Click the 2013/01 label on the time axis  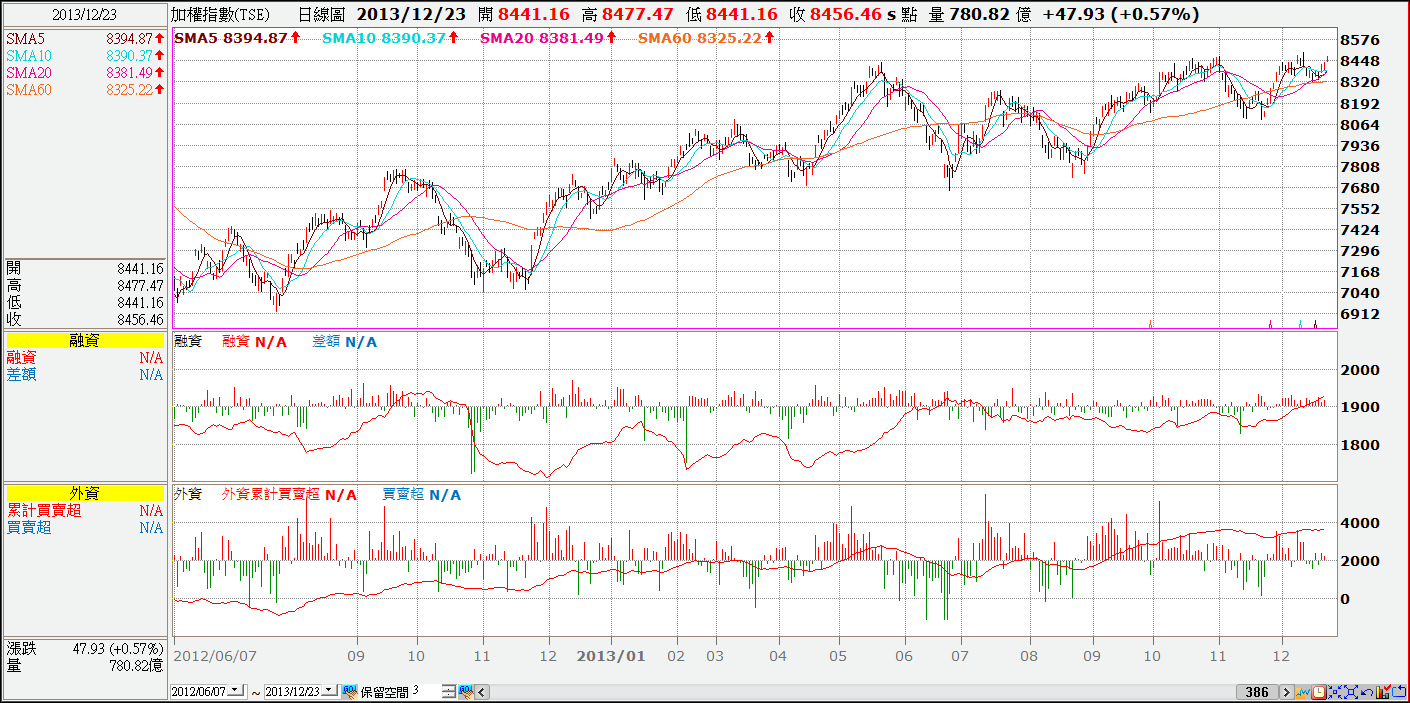click(x=611, y=657)
